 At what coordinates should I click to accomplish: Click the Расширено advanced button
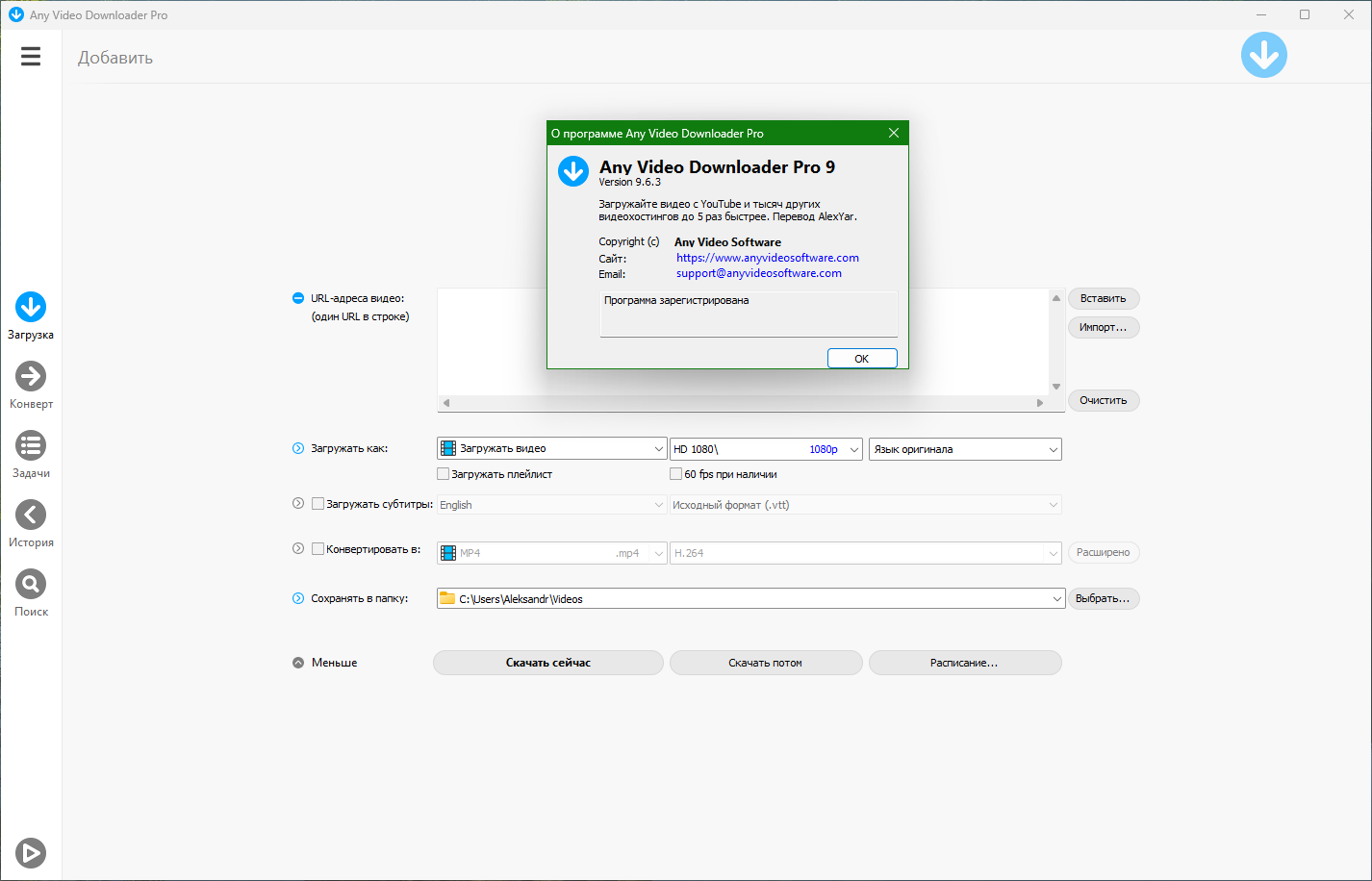point(1104,552)
